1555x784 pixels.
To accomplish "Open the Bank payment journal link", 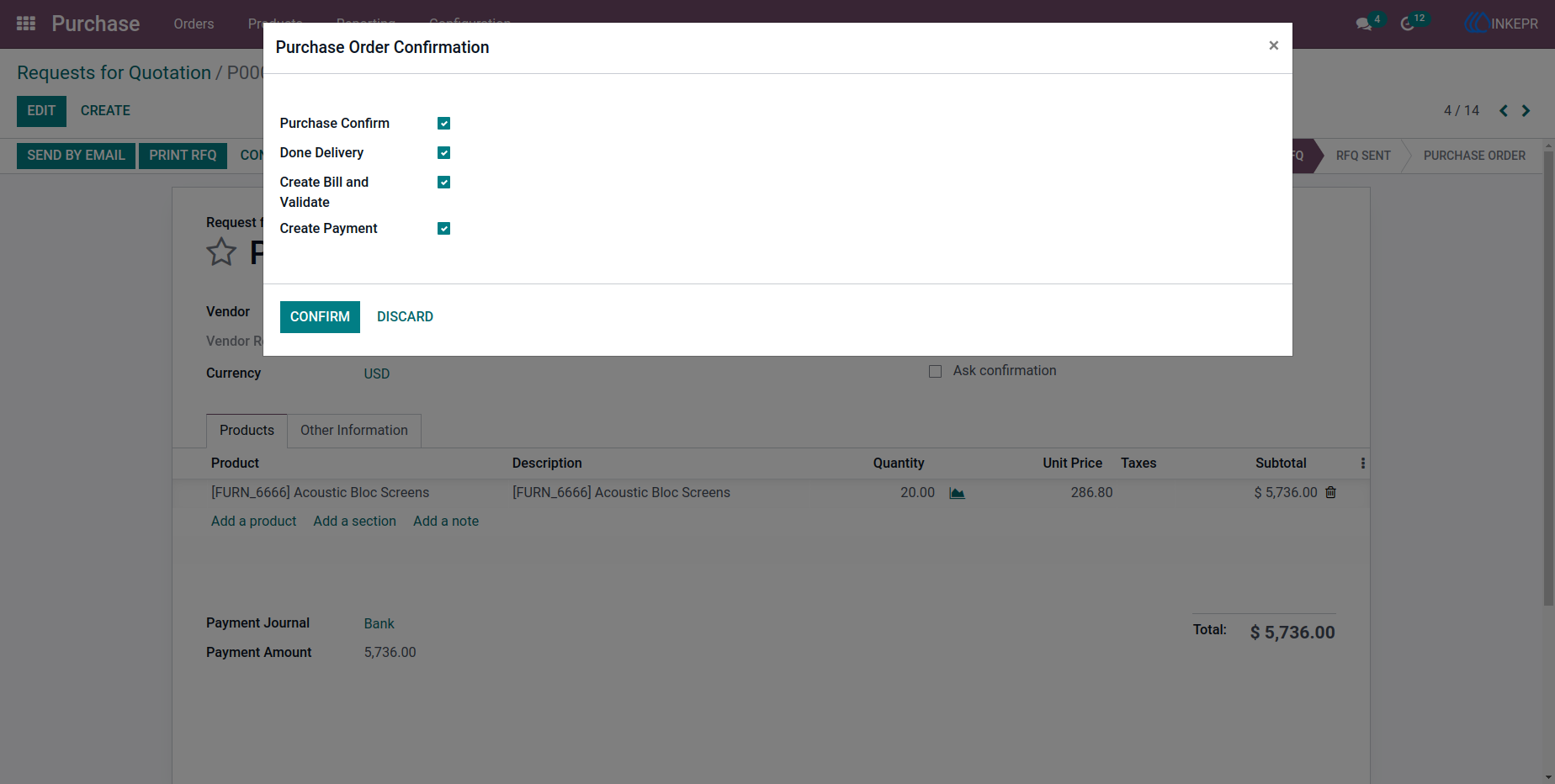I will click(x=379, y=624).
